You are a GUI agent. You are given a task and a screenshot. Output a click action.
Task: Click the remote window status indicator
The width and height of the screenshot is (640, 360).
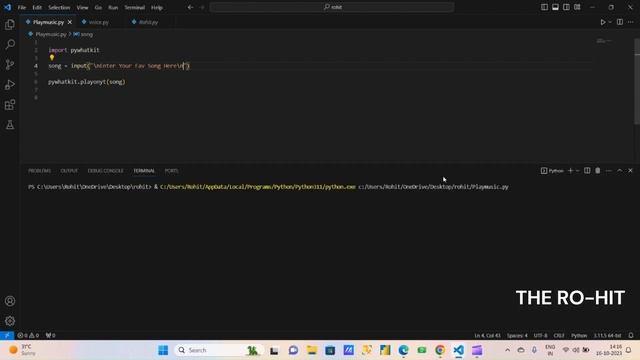(x=7, y=335)
